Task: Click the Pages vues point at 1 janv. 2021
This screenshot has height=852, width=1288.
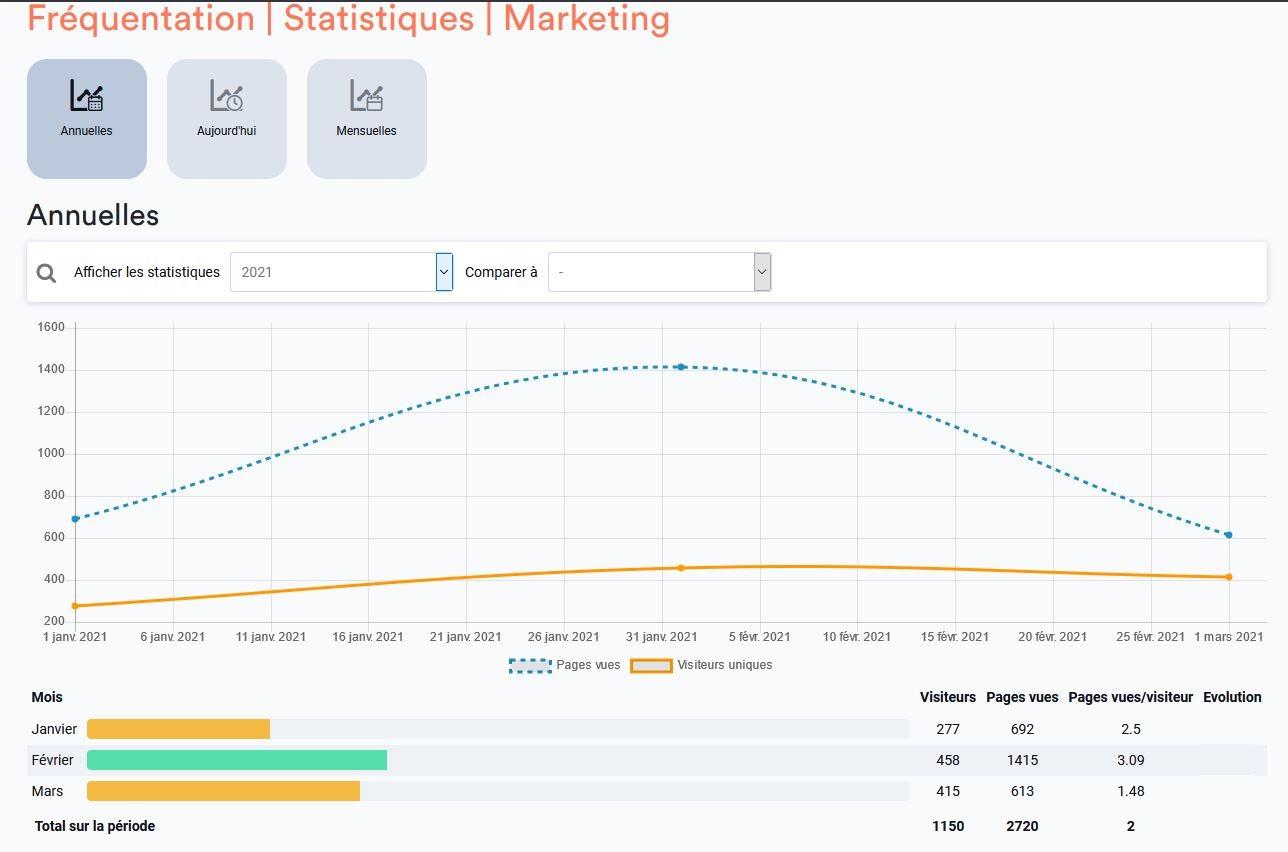Action: [x=75, y=519]
